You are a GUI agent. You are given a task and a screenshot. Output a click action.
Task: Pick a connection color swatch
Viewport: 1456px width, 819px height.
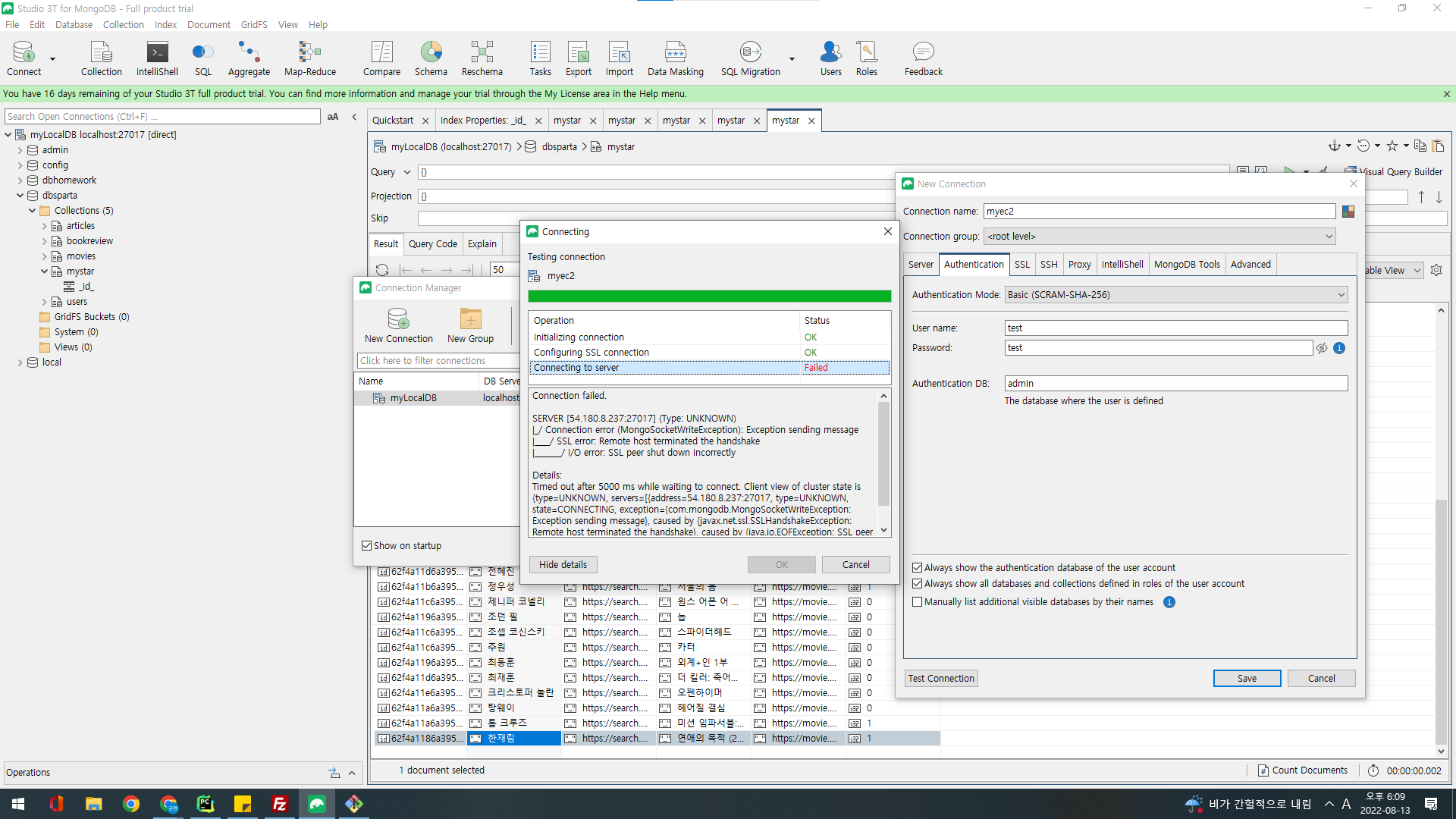[1348, 212]
